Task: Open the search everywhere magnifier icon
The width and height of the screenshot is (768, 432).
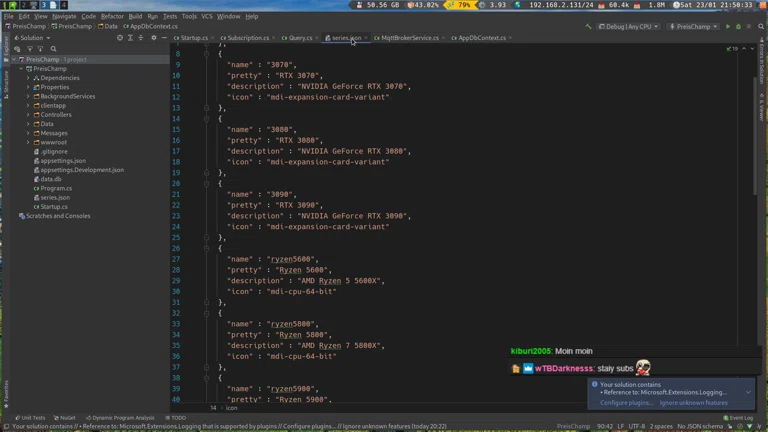Action: pyautogui.click(x=761, y=27)
